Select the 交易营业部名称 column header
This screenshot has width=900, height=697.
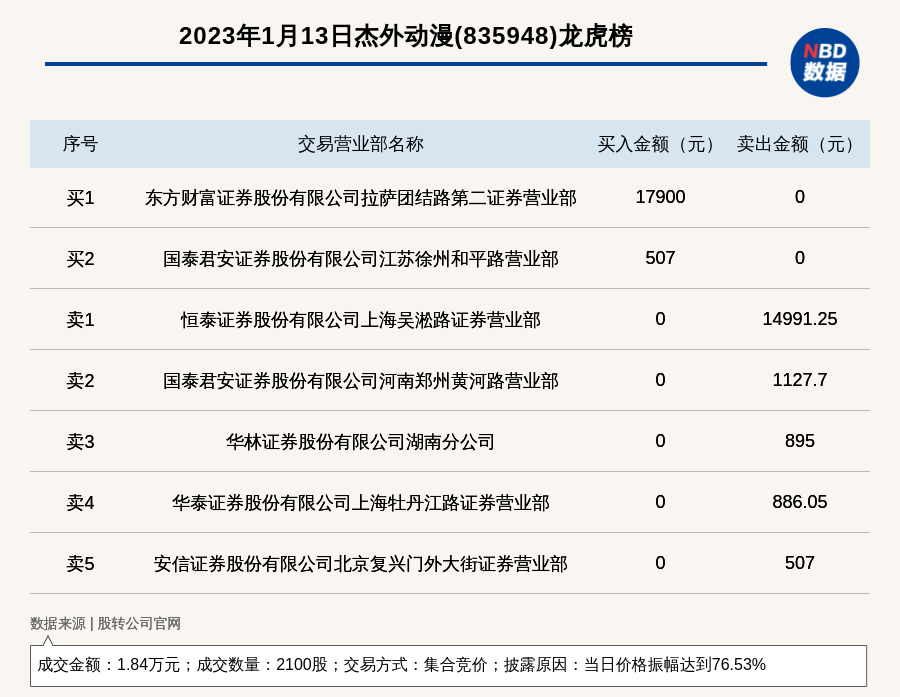[360, 144]
